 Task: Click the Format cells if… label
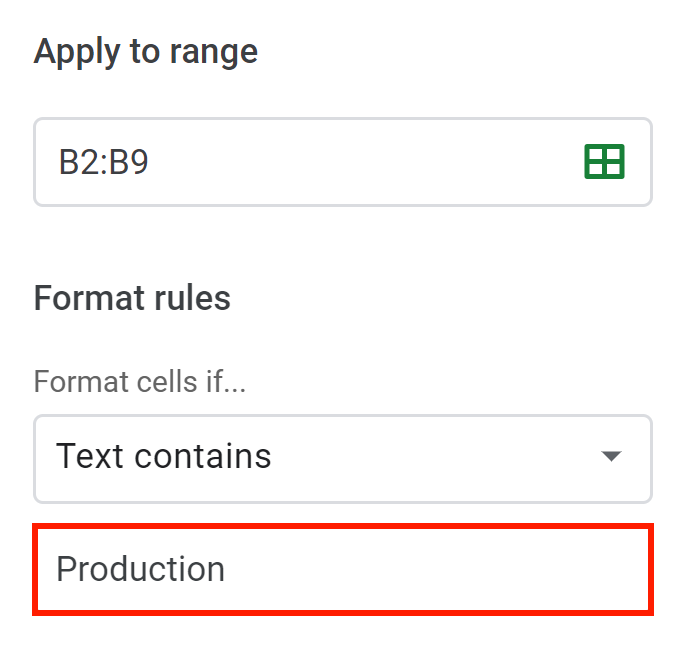140,381
